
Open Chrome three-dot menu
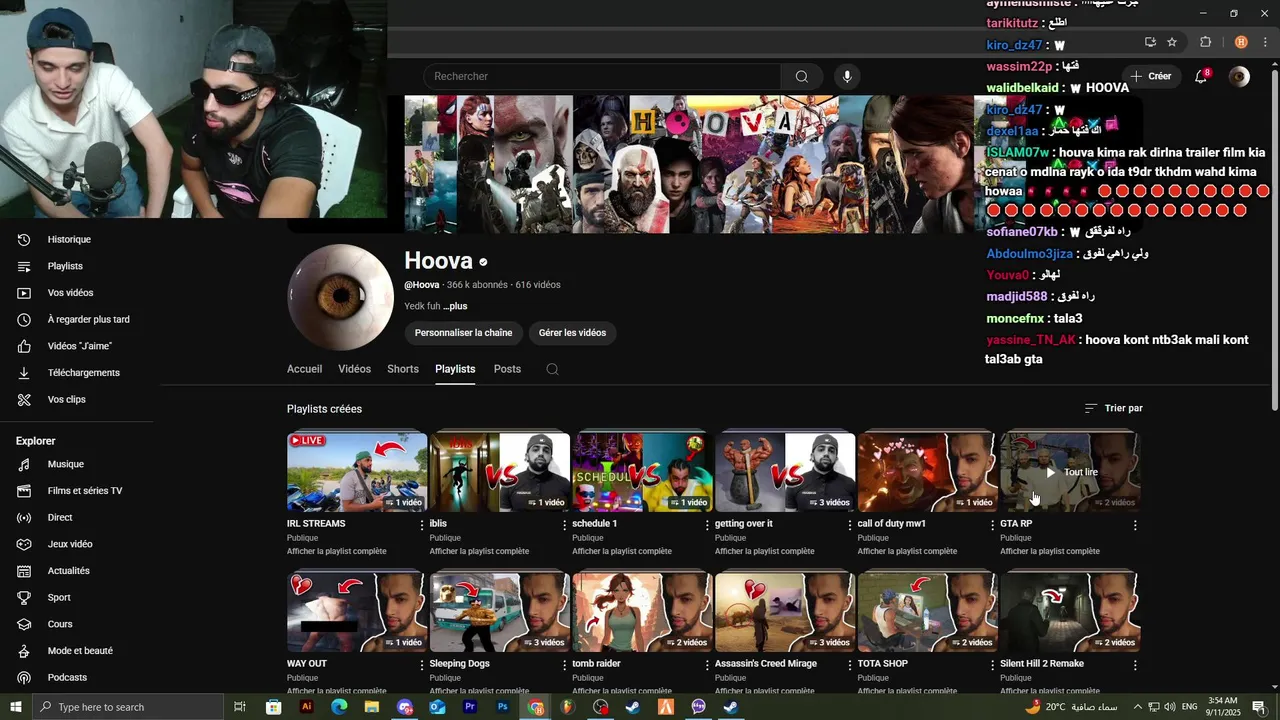(x=1264, y=42)
